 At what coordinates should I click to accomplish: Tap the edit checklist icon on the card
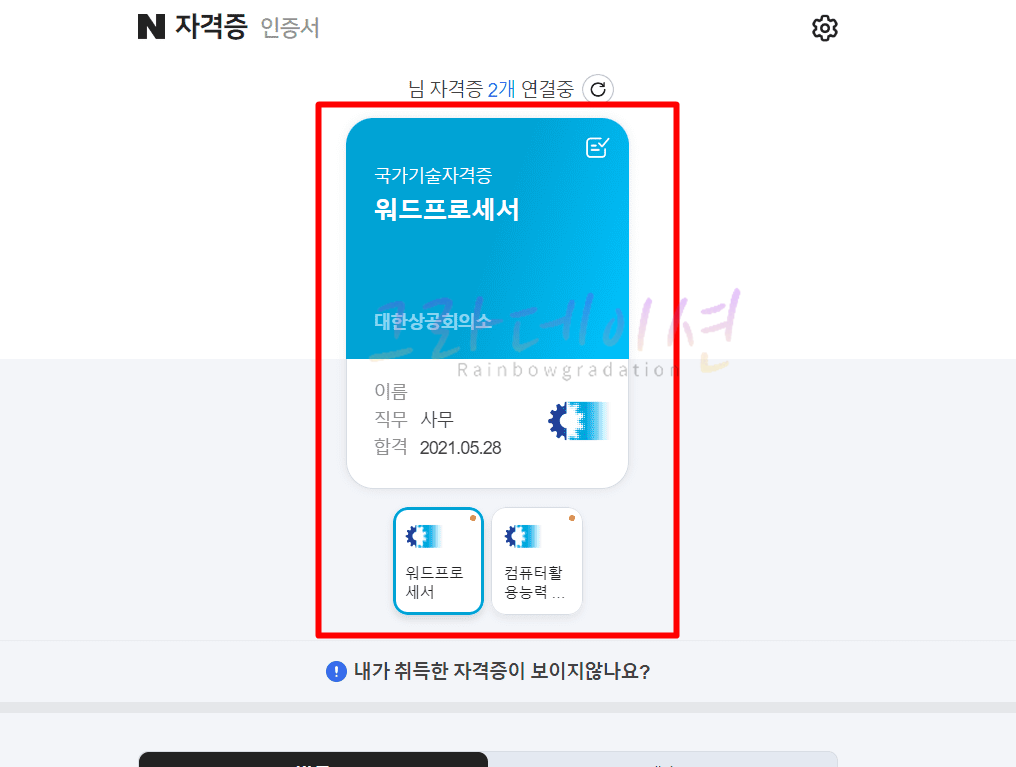[x=597, y=147]
